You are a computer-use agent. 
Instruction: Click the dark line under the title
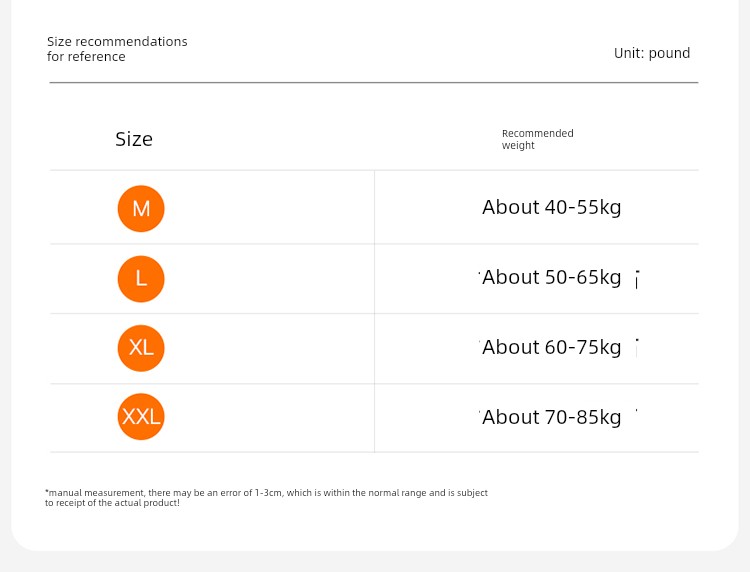tap(374, 83)
